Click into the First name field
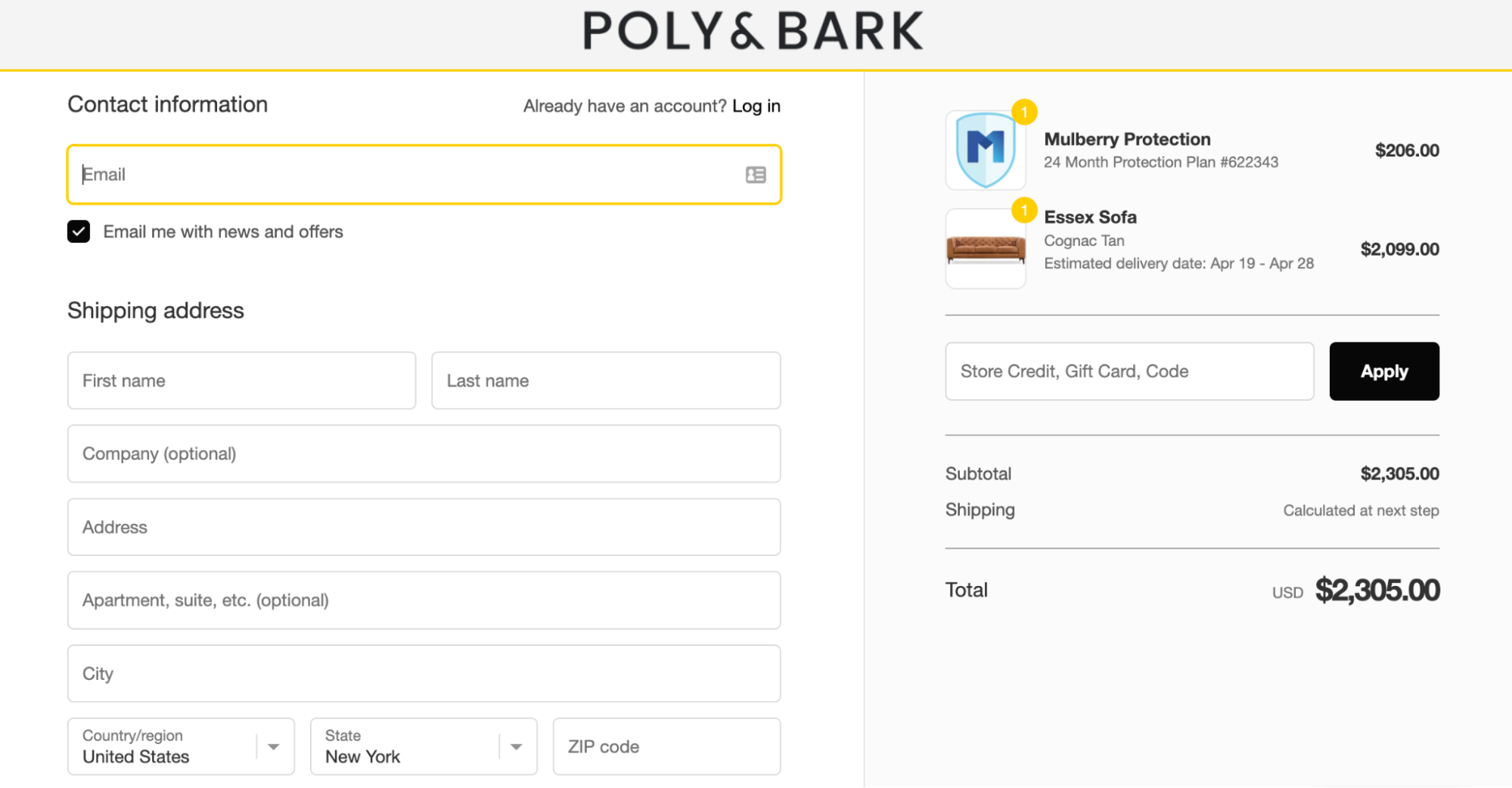Screen dimensions: 1512x788 tap(241, 380)
